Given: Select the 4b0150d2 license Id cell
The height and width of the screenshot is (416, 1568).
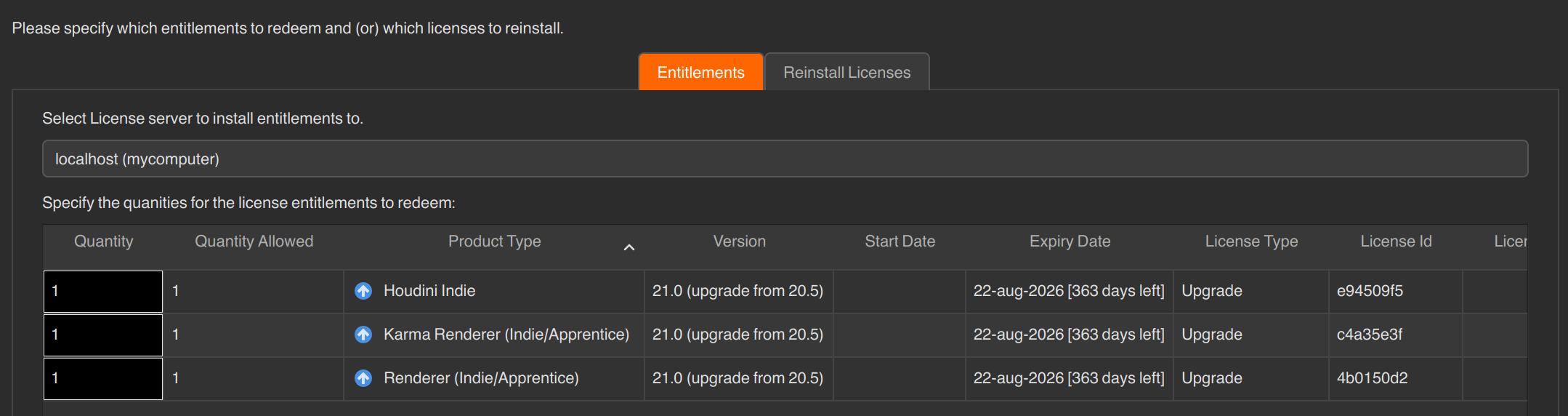Looking at the screenshot, I should [x=1396, y=378].
